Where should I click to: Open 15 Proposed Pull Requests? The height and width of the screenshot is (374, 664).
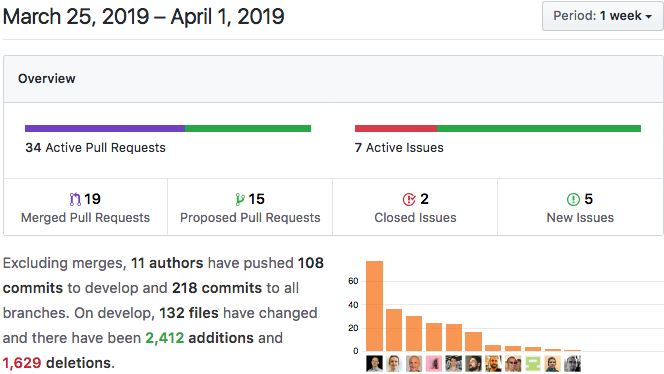click(250, 207)
